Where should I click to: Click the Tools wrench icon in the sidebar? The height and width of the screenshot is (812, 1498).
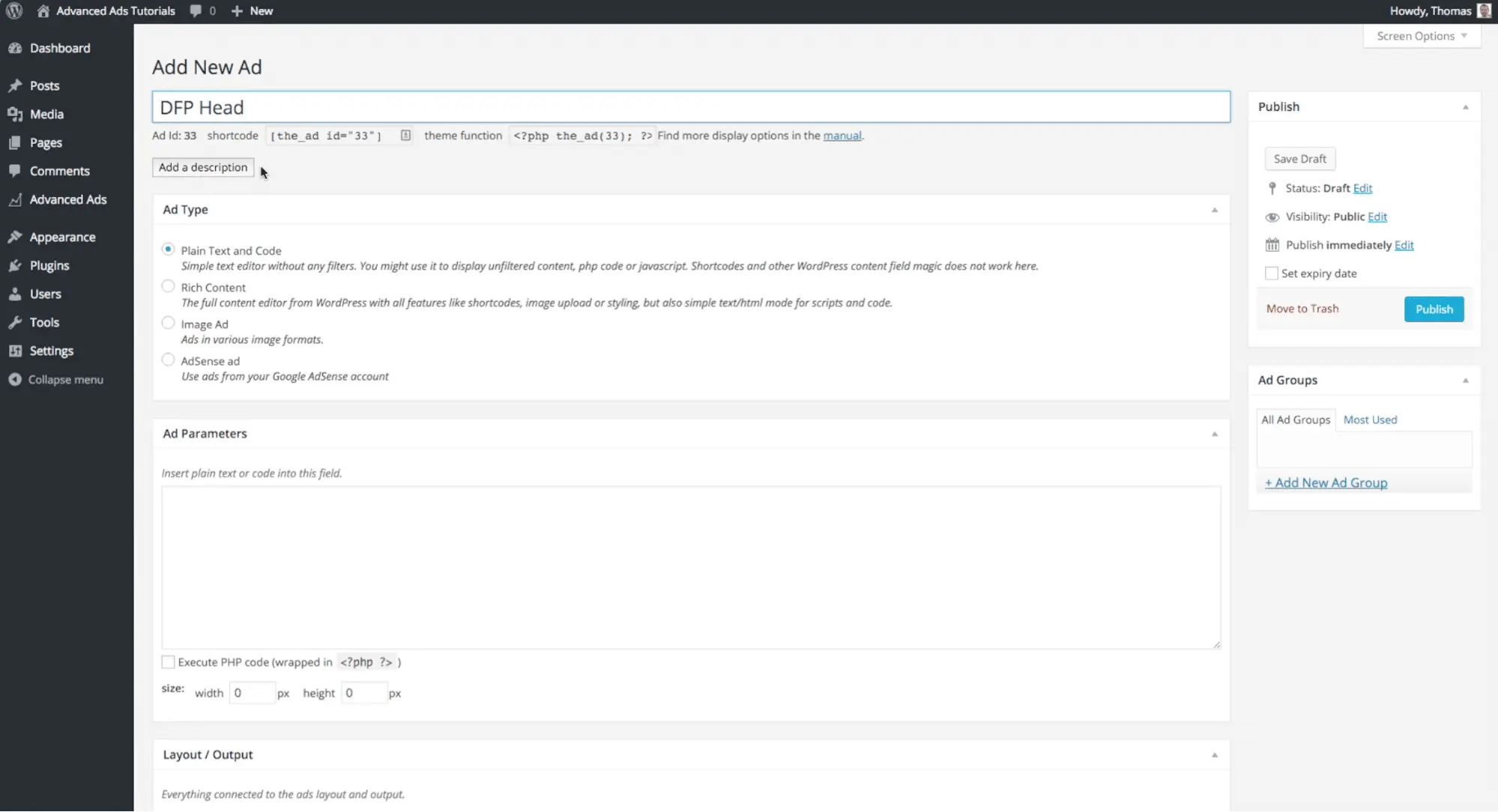15,322
